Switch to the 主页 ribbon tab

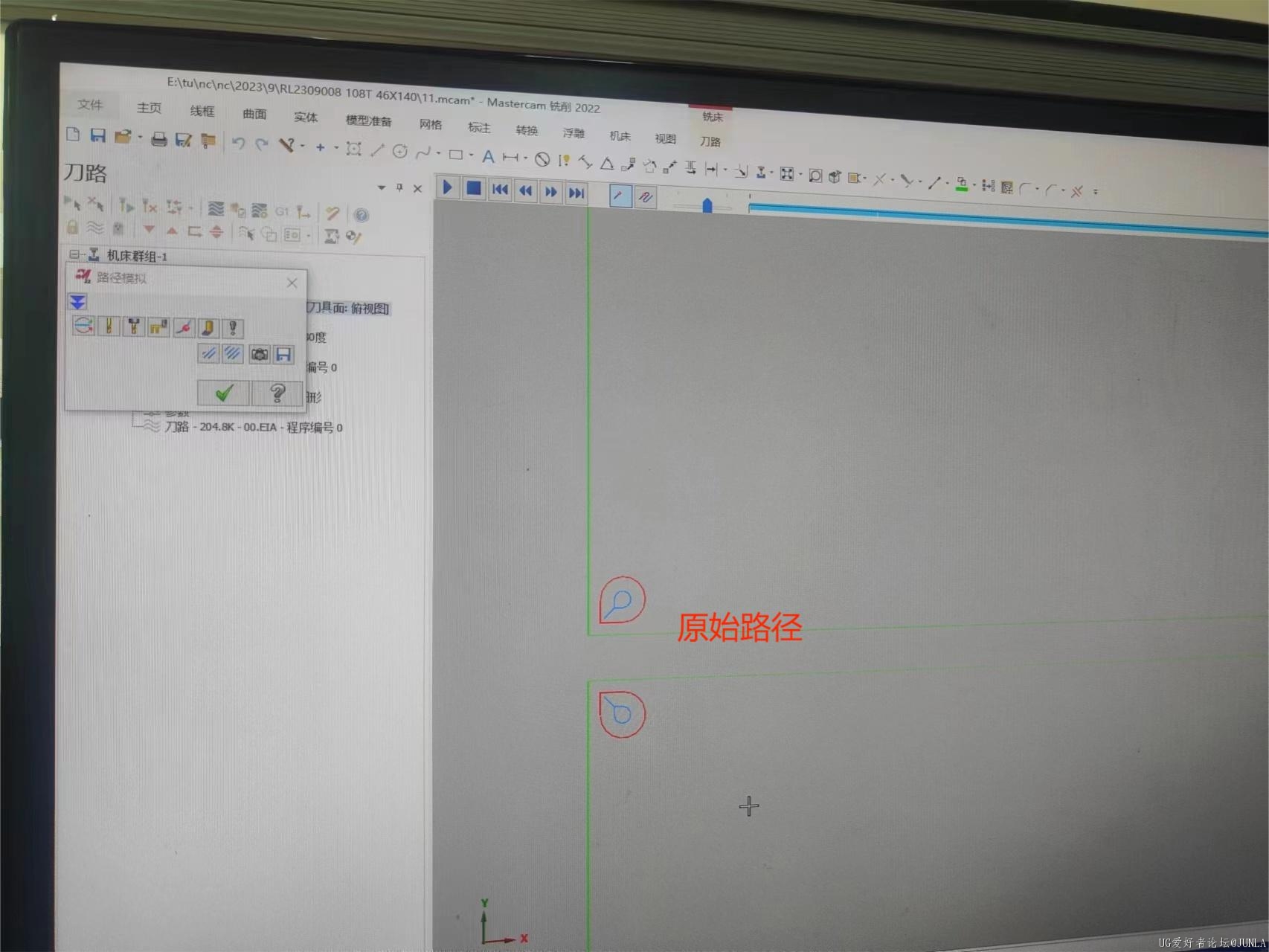(x=149, y=108)
